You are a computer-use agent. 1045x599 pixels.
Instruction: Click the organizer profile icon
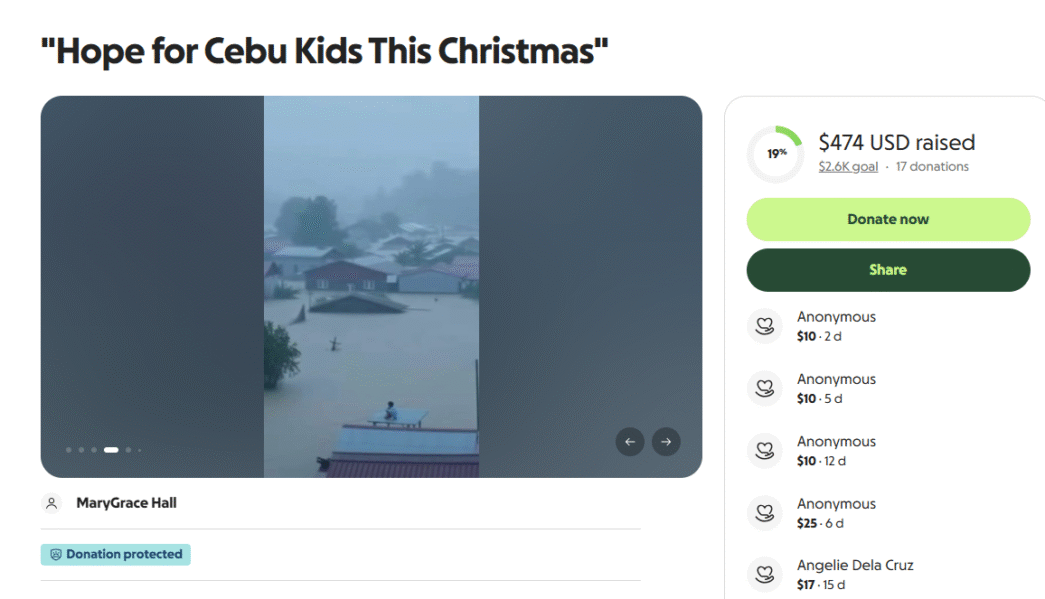click(52, 503)
